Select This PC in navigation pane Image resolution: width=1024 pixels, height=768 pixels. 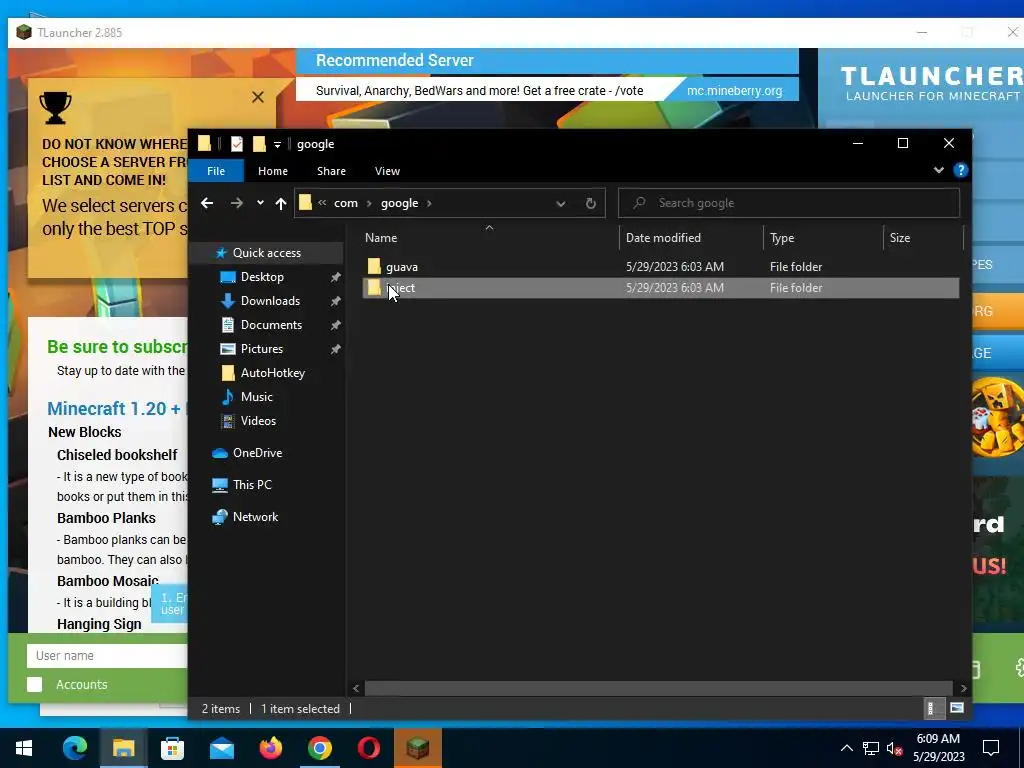tap(251, 485)
